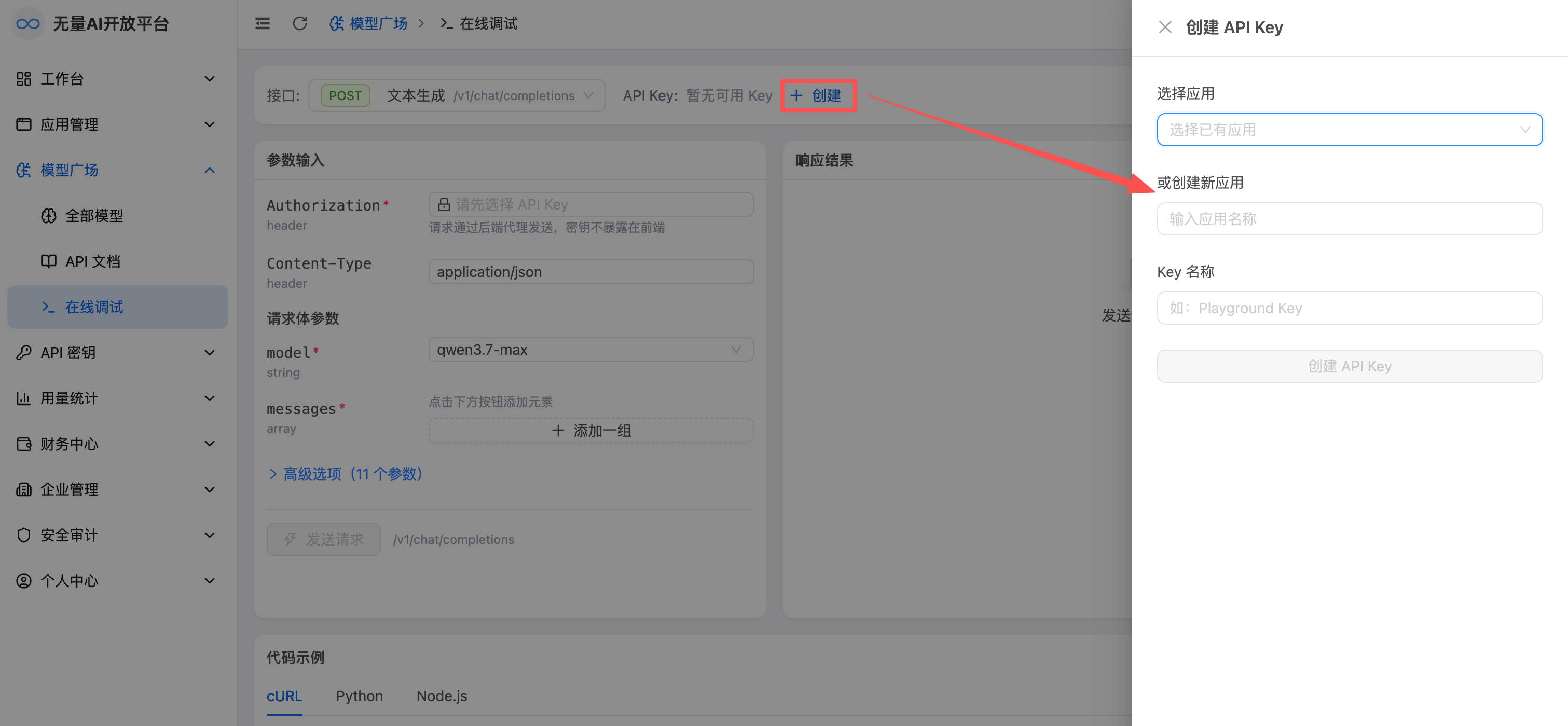Click the API 文档 book icon
The height and width of the screenshot is (726, 1568).
[x=49, y=261]
